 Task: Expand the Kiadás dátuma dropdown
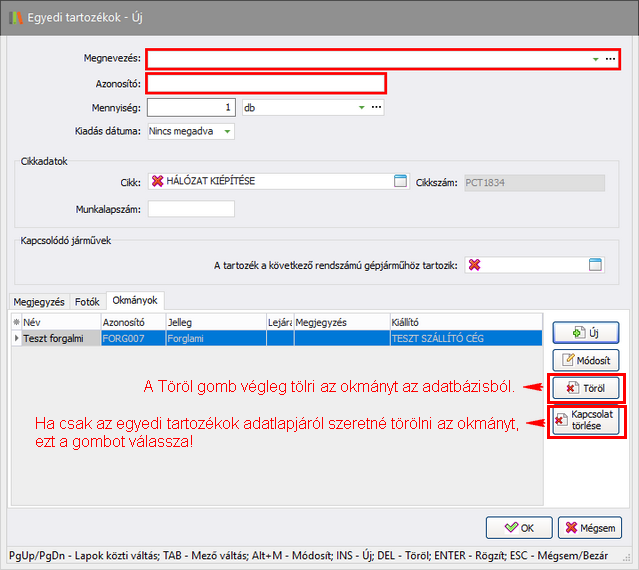tap(228, 131)
